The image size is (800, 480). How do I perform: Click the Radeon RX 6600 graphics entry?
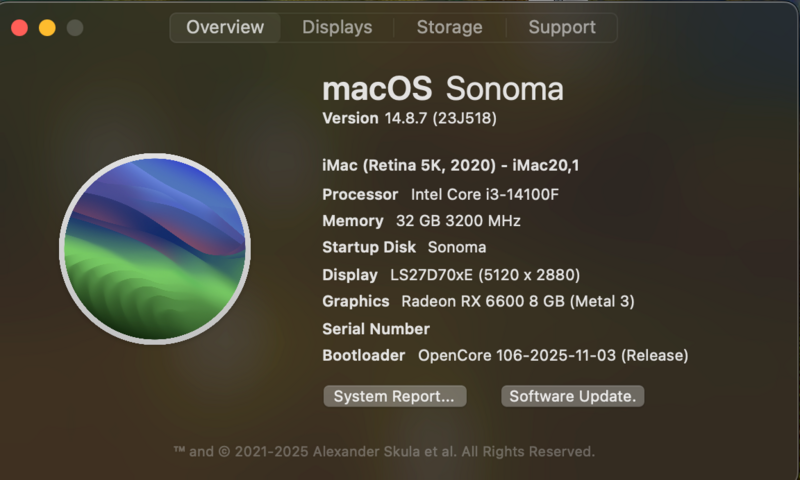tap(517, 301)
